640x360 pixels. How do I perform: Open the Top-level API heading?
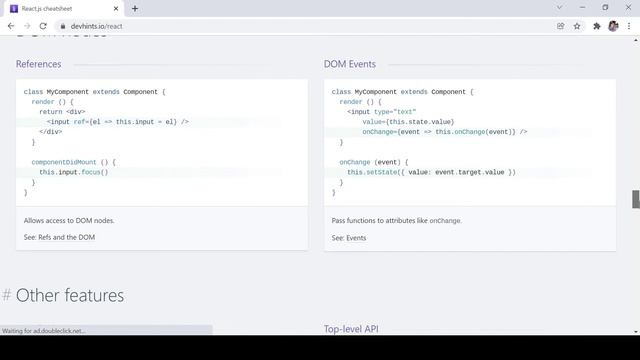click(x=351, y=329)
